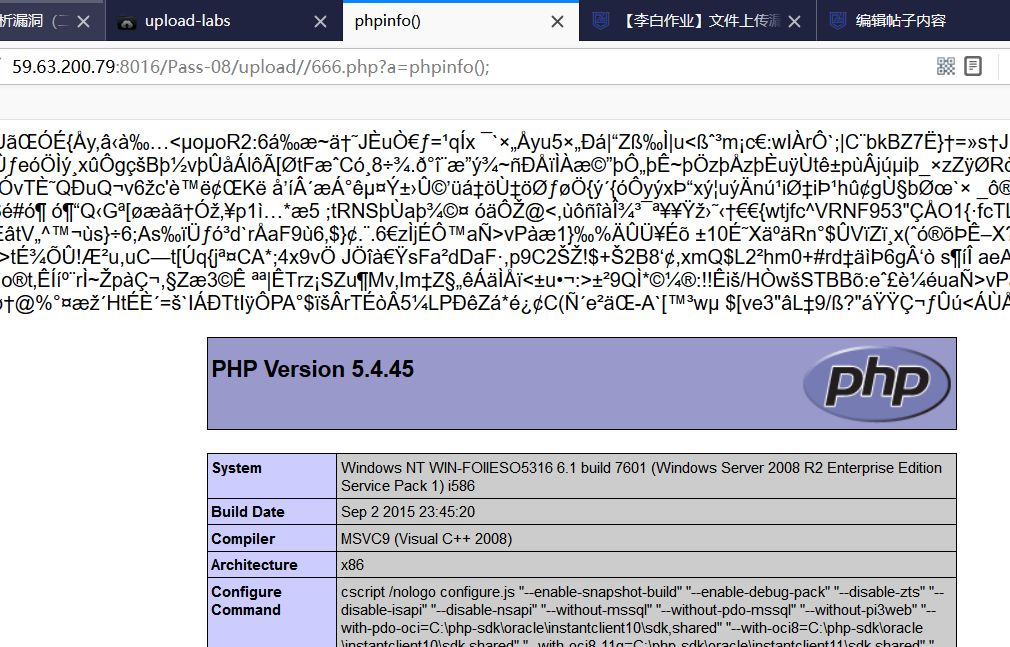Open the QR code icon in address bar
Screen dimensions: 1010x647
coord(946,66)
